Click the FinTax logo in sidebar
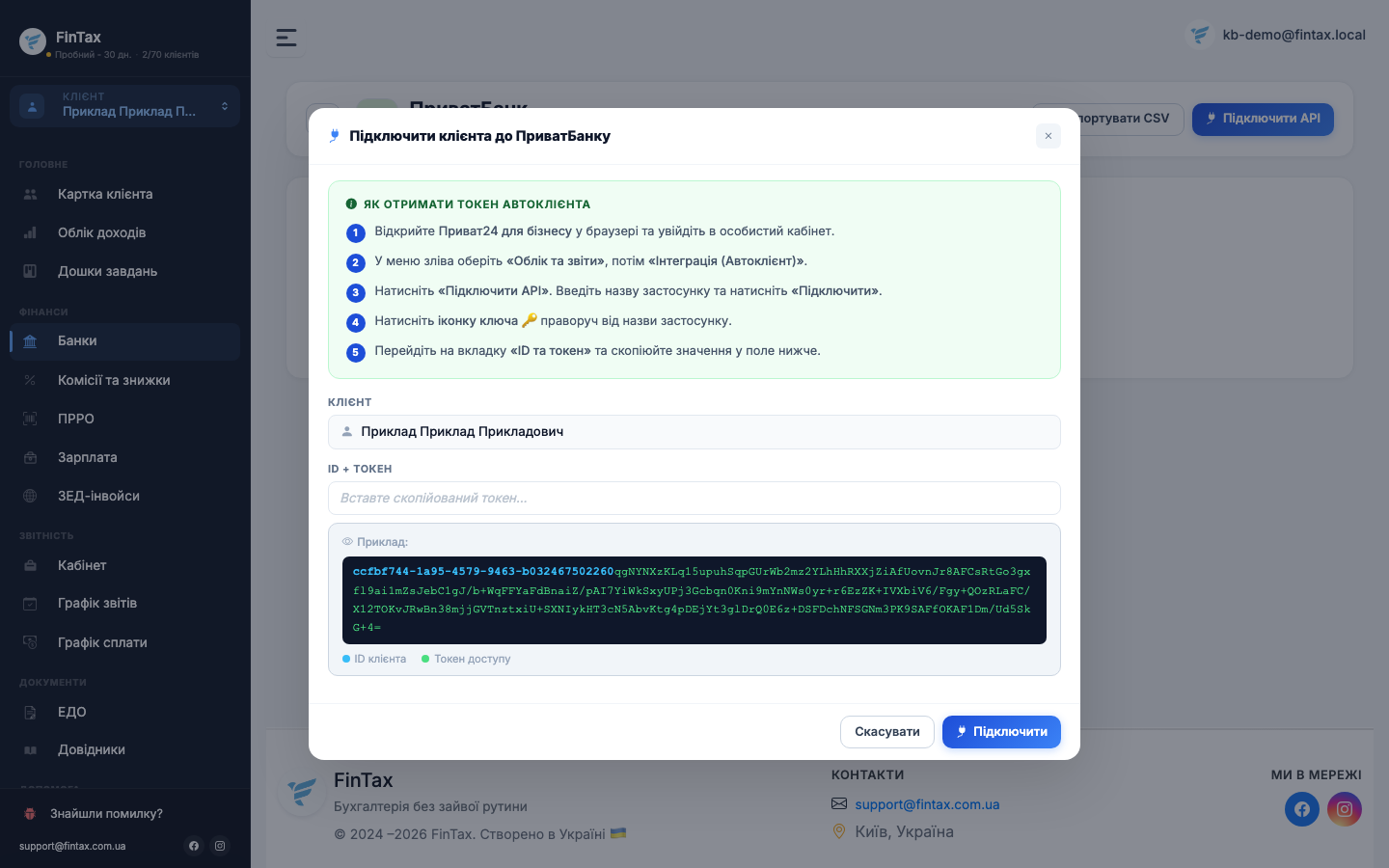The width and height of the screenshot is (1389, 868). (x=33, y=41)
